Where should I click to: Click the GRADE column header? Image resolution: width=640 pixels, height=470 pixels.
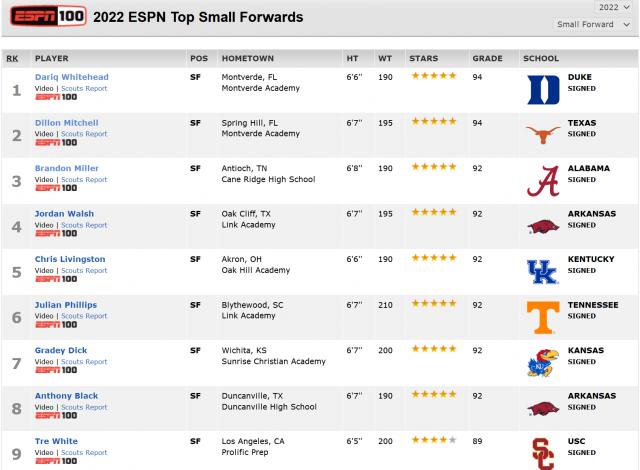(485, 58)
